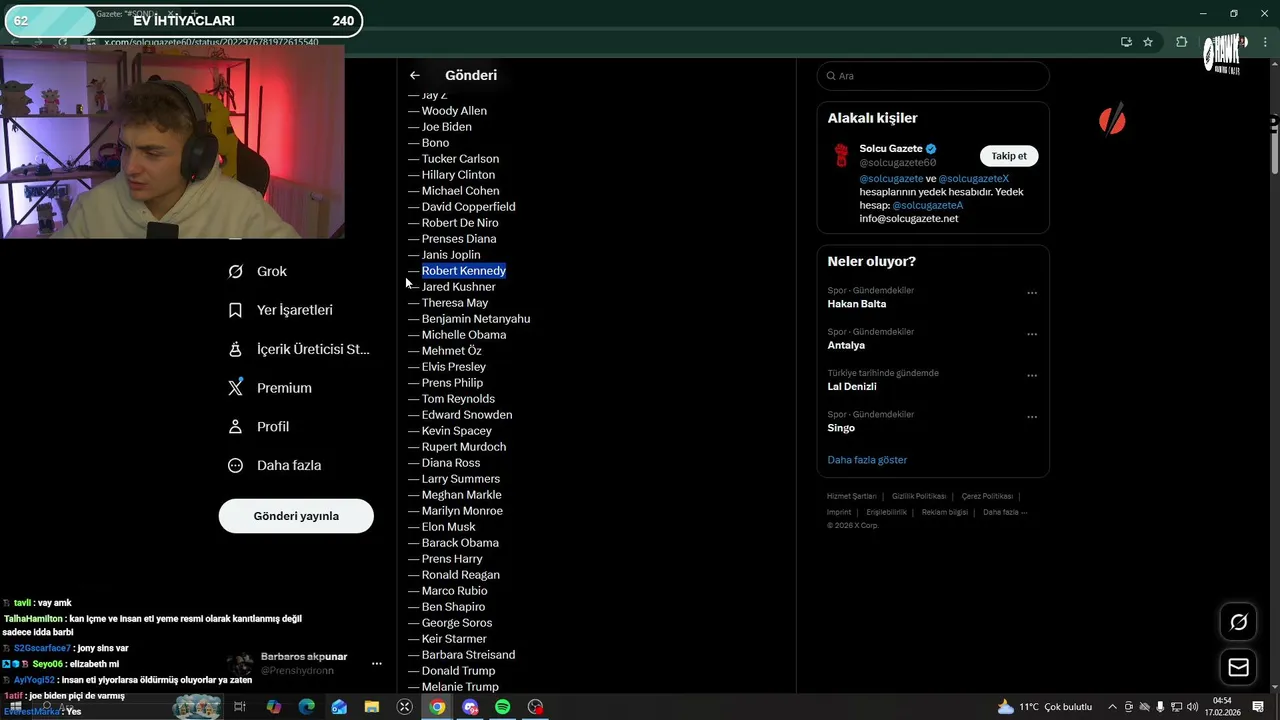Open the @solcugazeteA backup account link

click(928, 205)
